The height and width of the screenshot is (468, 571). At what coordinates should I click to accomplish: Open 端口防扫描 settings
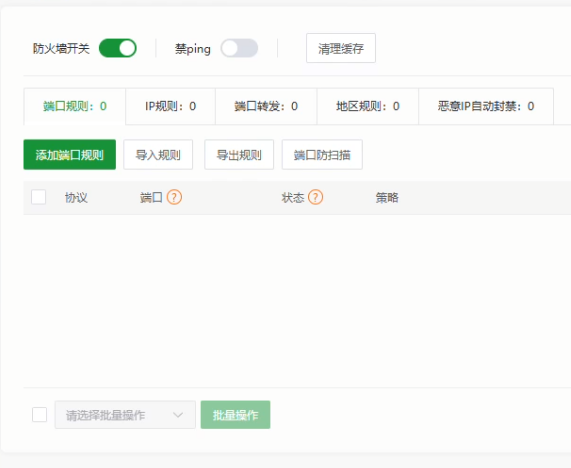point(322,154)
